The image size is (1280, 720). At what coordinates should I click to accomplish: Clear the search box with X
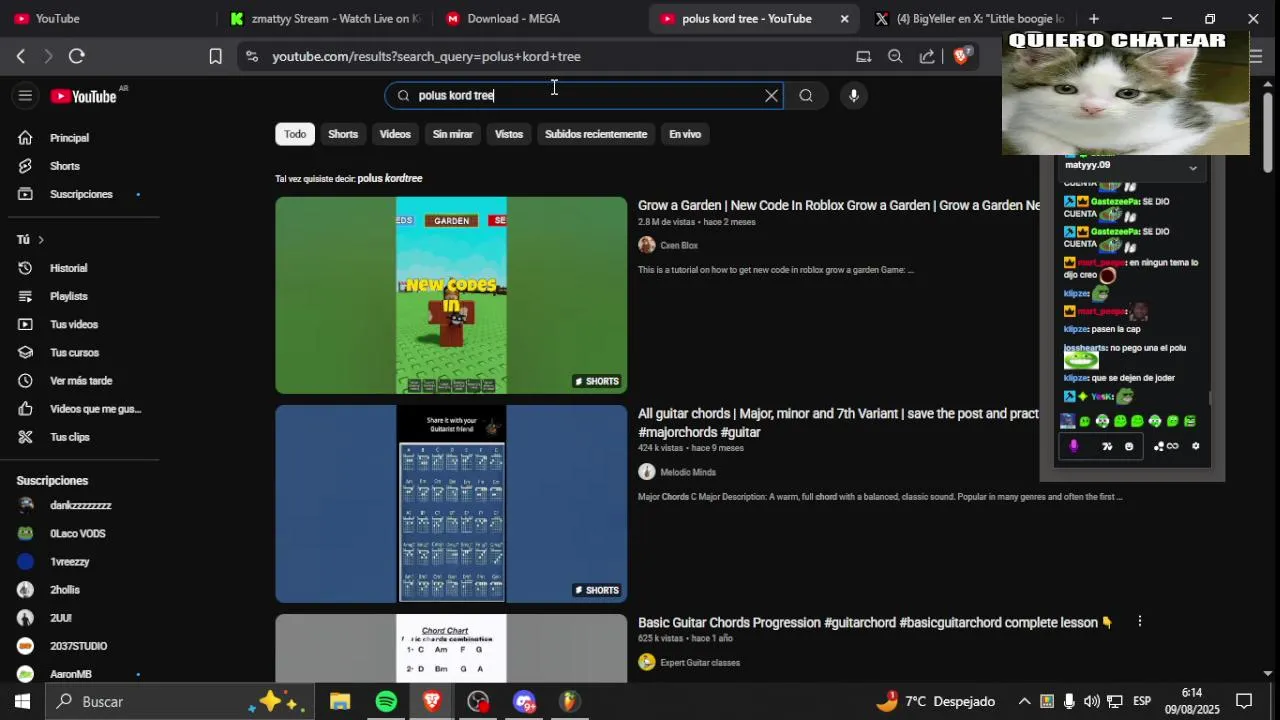point(771,96)
